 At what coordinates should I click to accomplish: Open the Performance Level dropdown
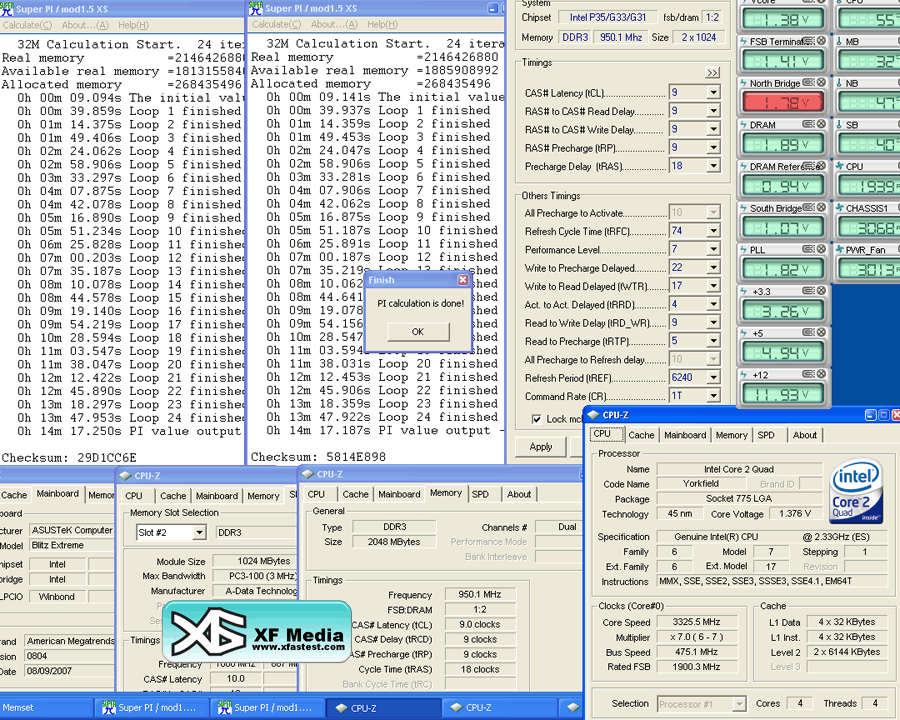coord(713,249)
